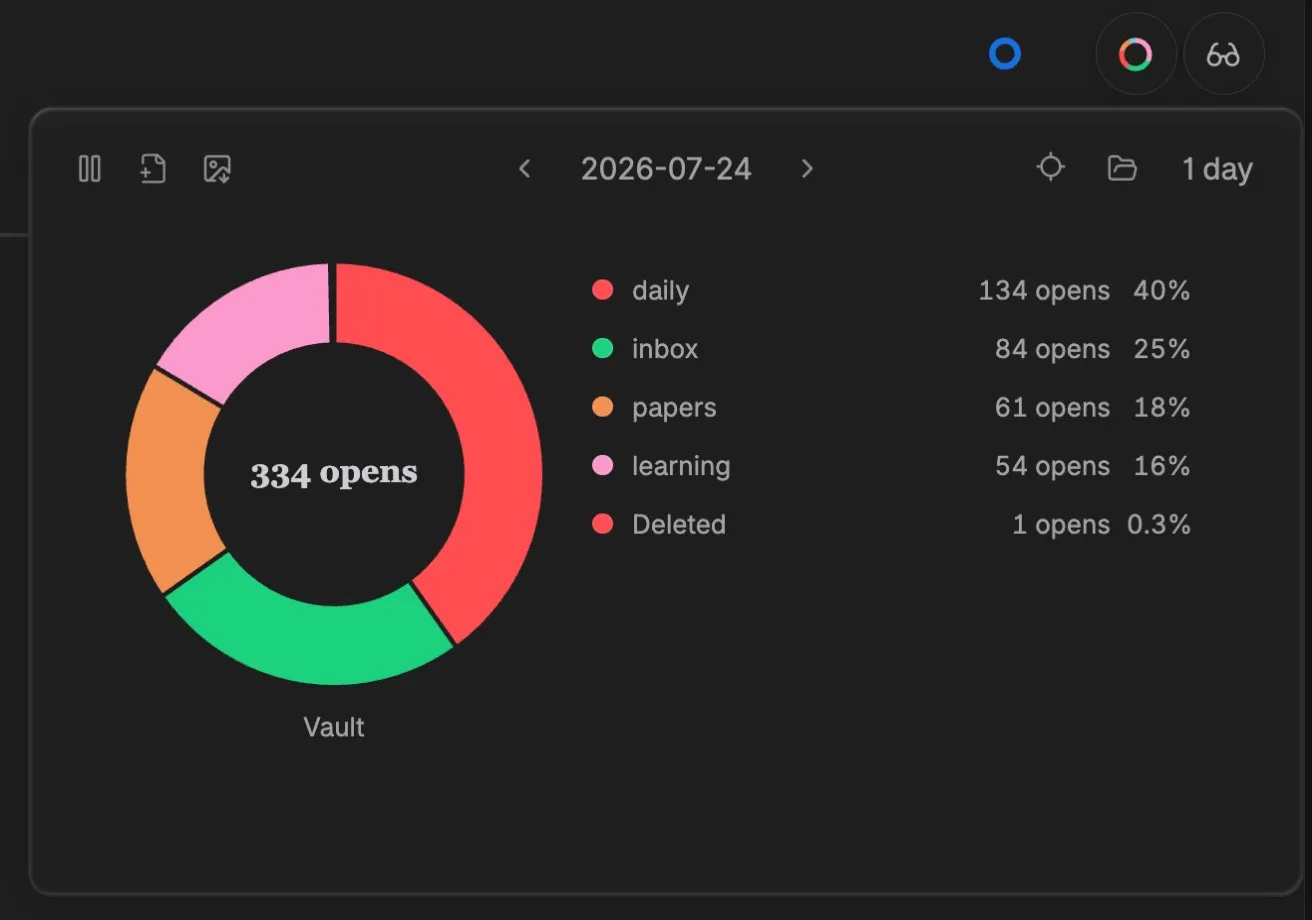Click the orange donut segment
Screen dimensions: 1312x920
(x=166, y=480)
